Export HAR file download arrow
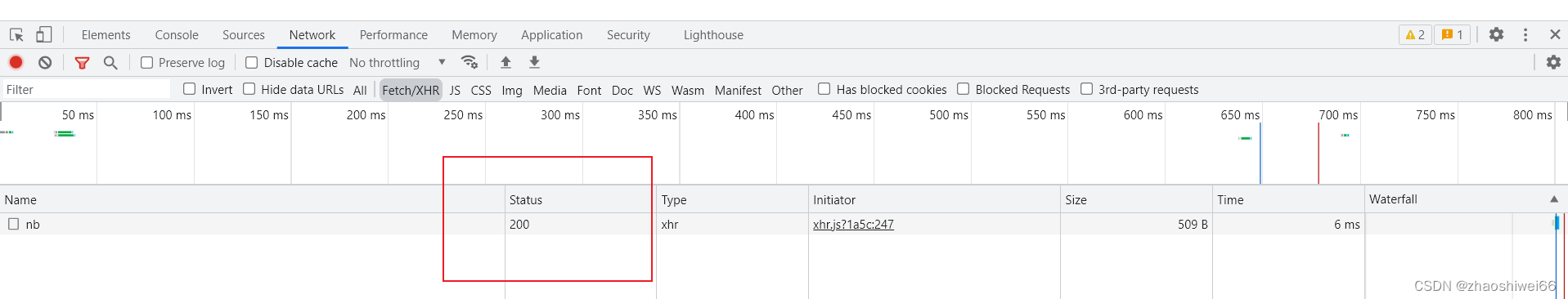The height and width of the screenshot is (299, 1568). (534, 62)
